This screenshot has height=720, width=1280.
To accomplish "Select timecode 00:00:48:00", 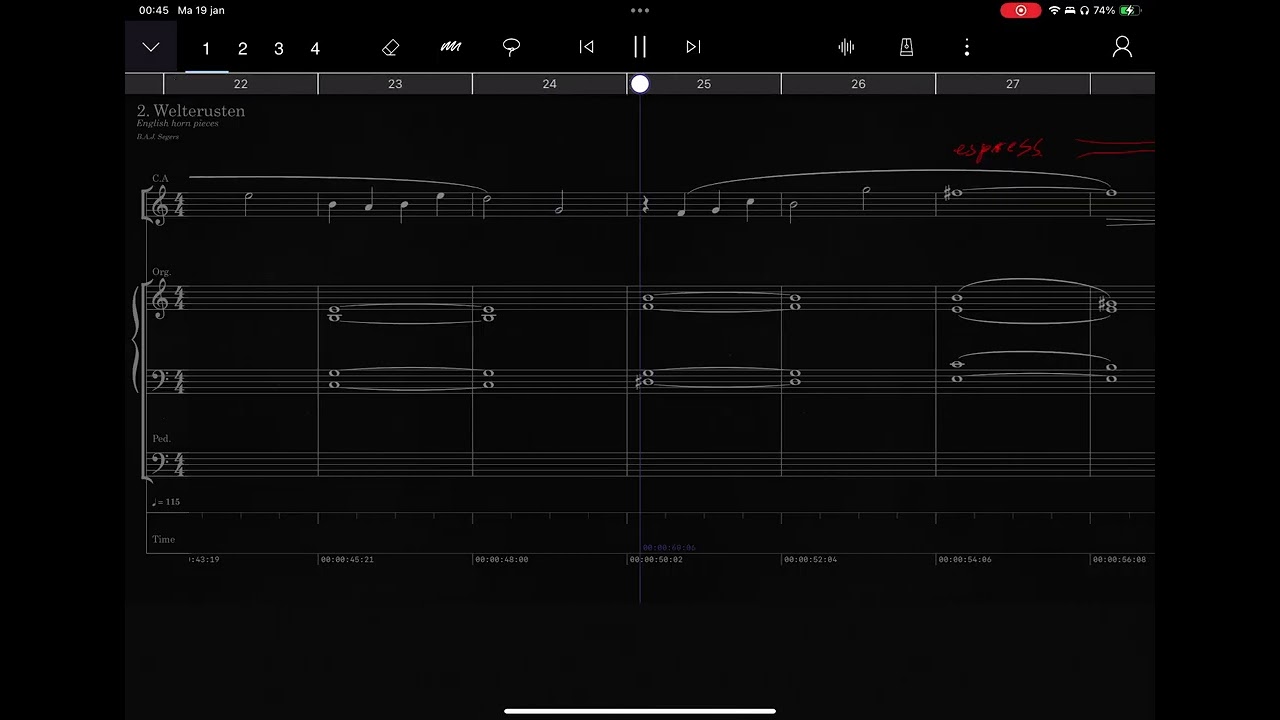I will (502, 560).
